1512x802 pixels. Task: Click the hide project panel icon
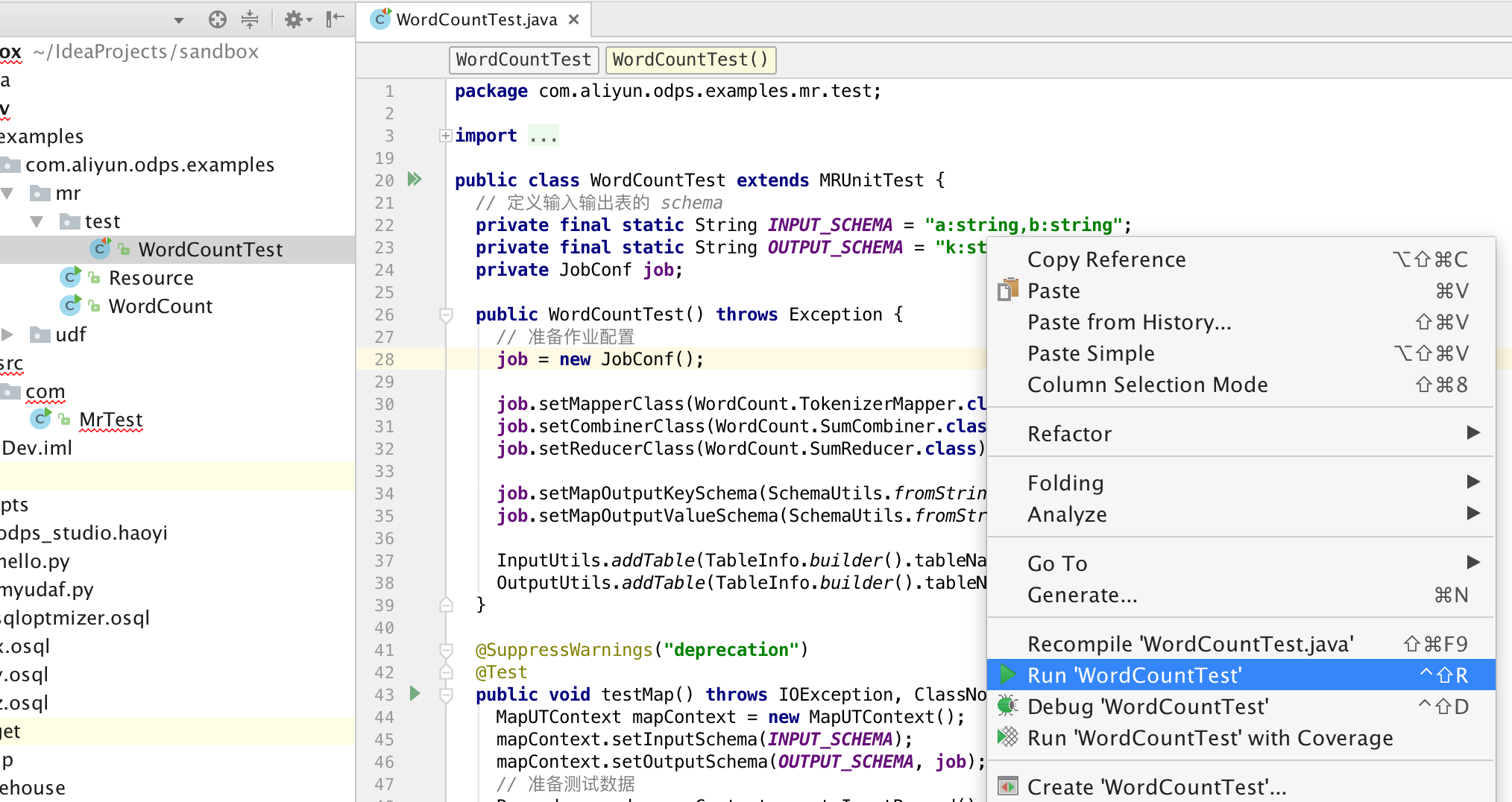[336, 19]
